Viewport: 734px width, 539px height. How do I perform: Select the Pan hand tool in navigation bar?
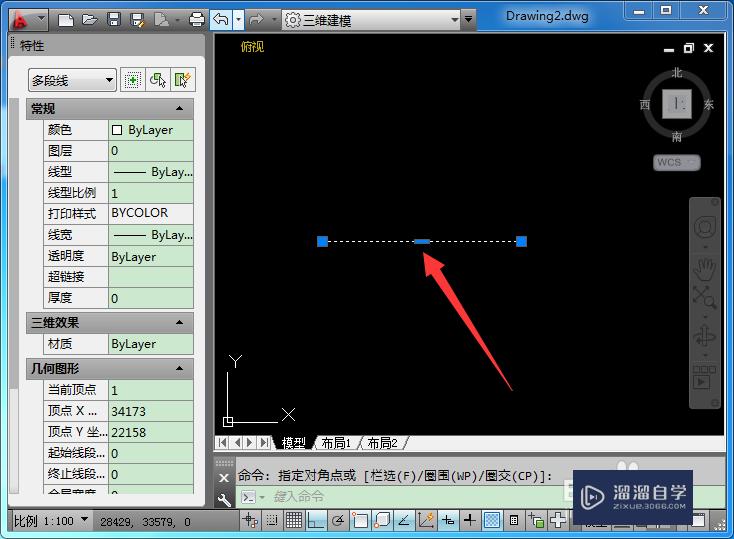[x=705, y=268]
